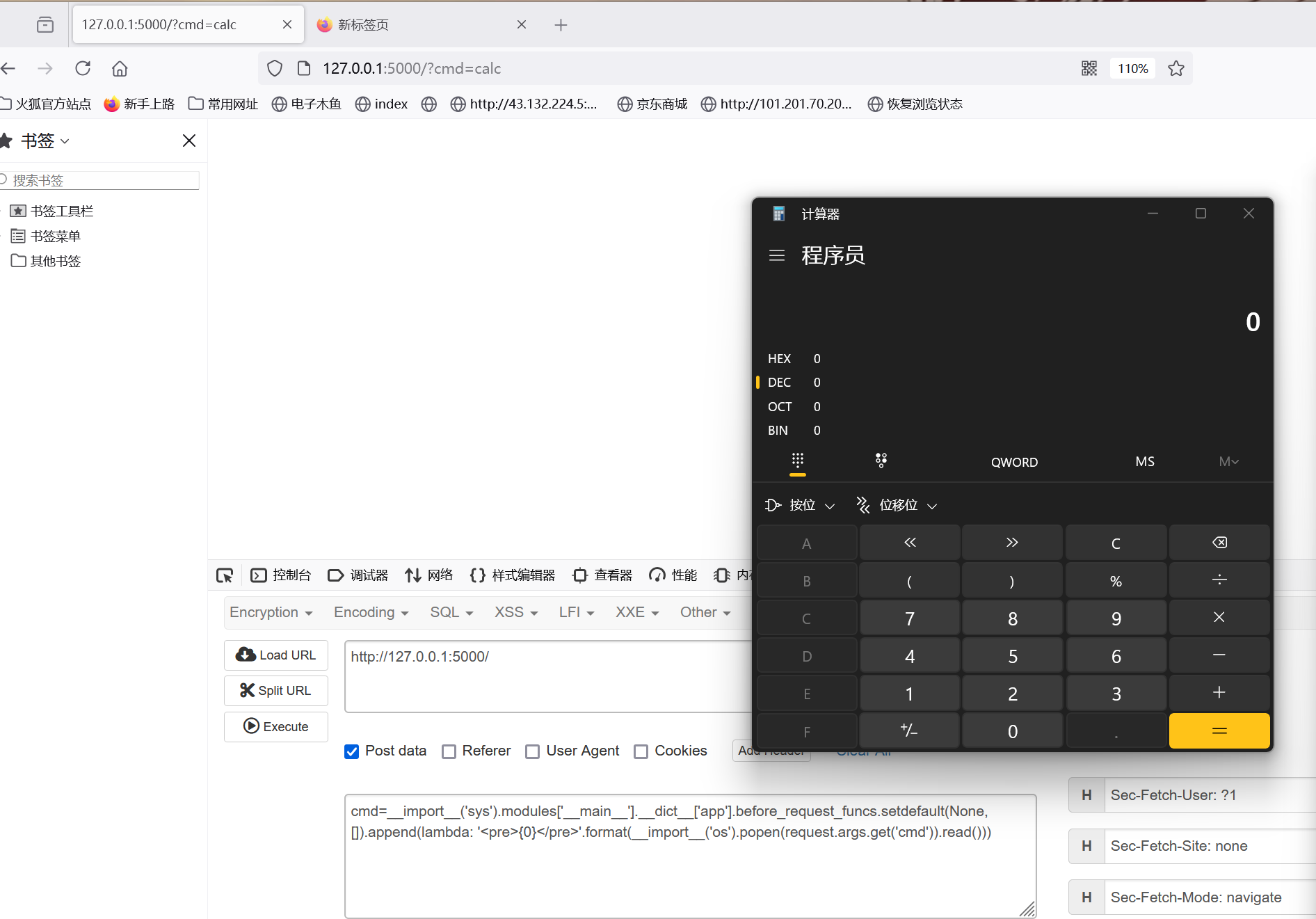
Task: Click the shield tracking protection icon
Action: tap(275, 68)
